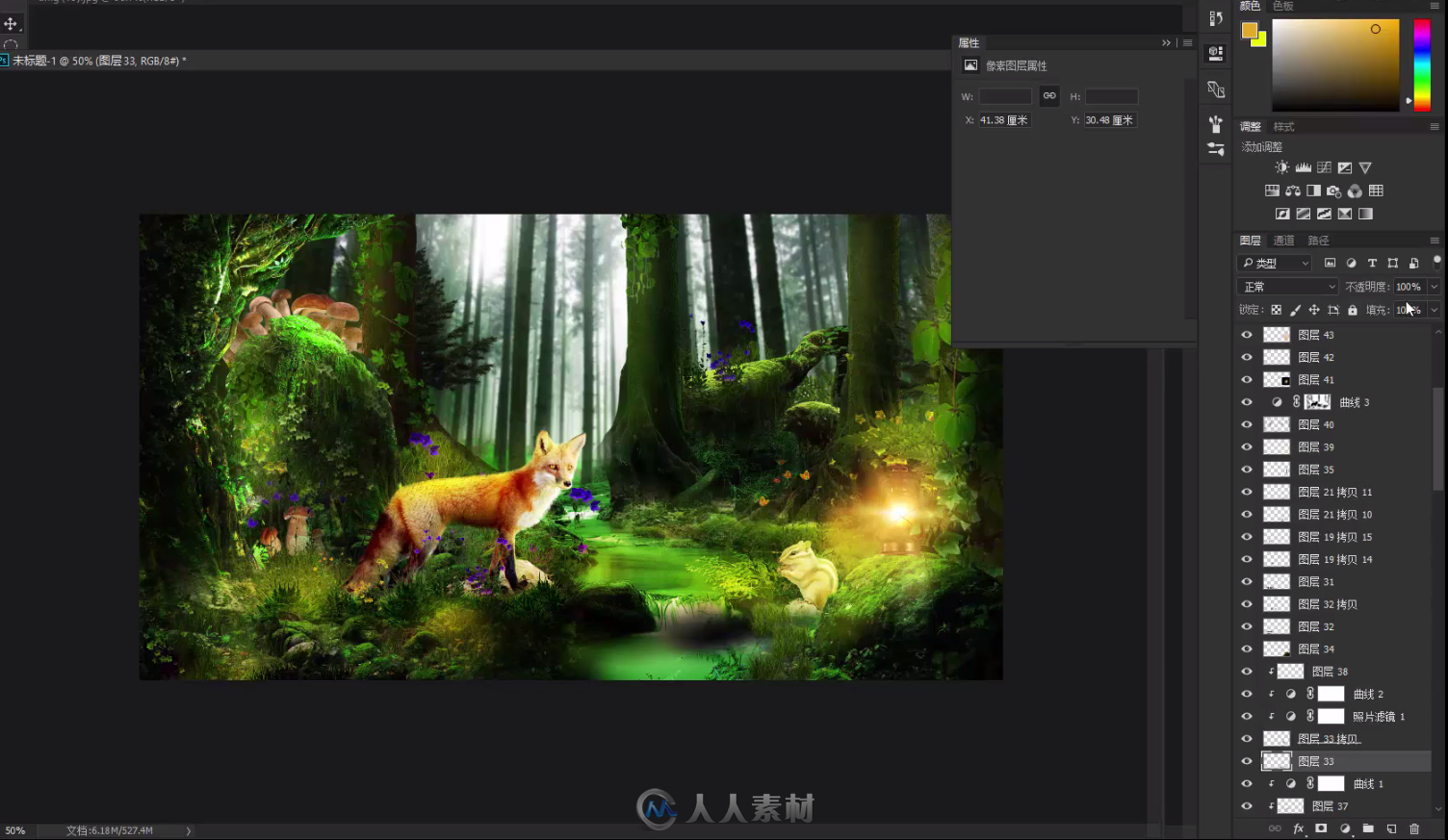Add a Photo Filter adjustment

click(1333, 191)
